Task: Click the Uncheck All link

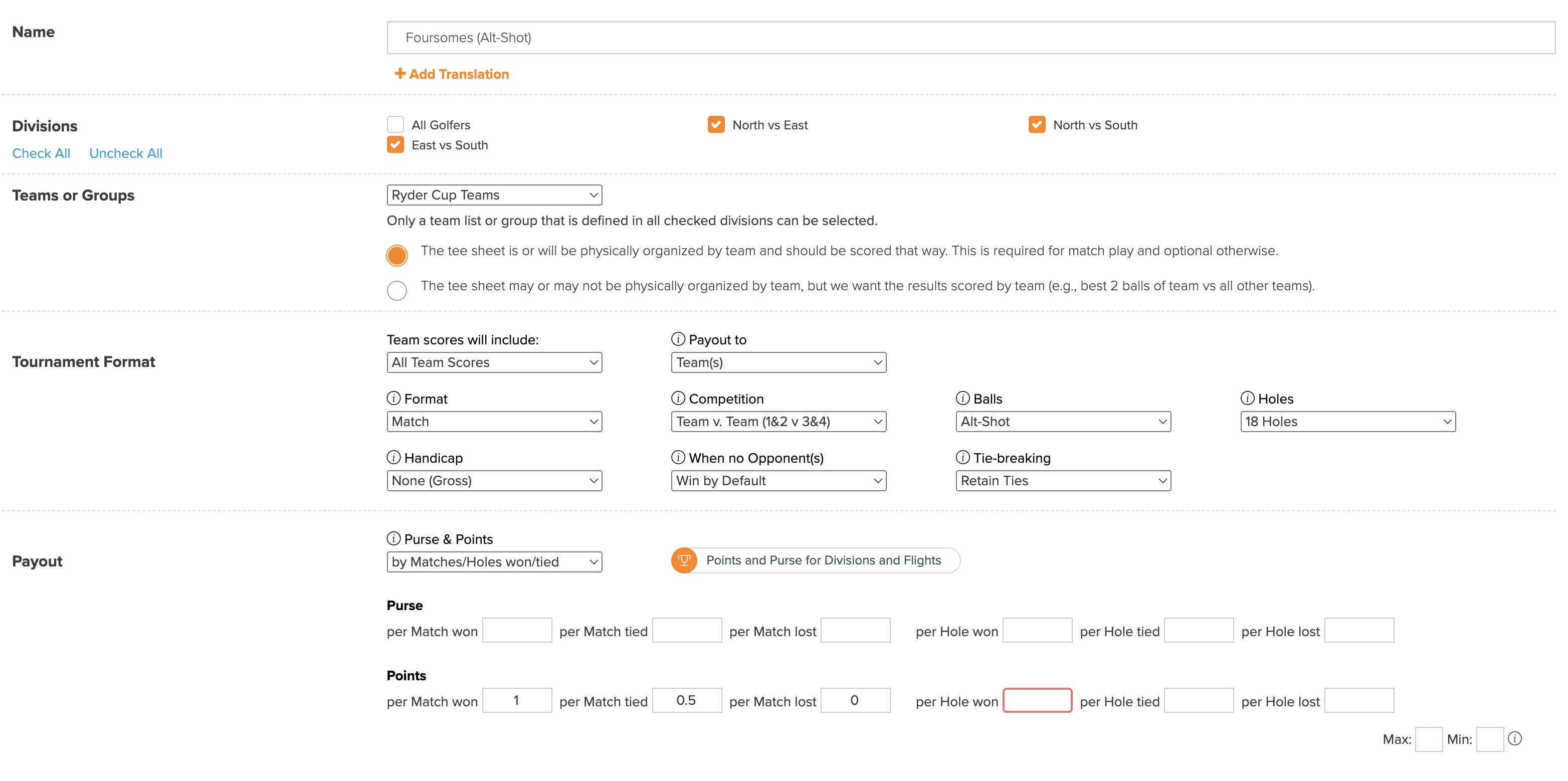Action: pyautogui.click(x=126, y=153)
